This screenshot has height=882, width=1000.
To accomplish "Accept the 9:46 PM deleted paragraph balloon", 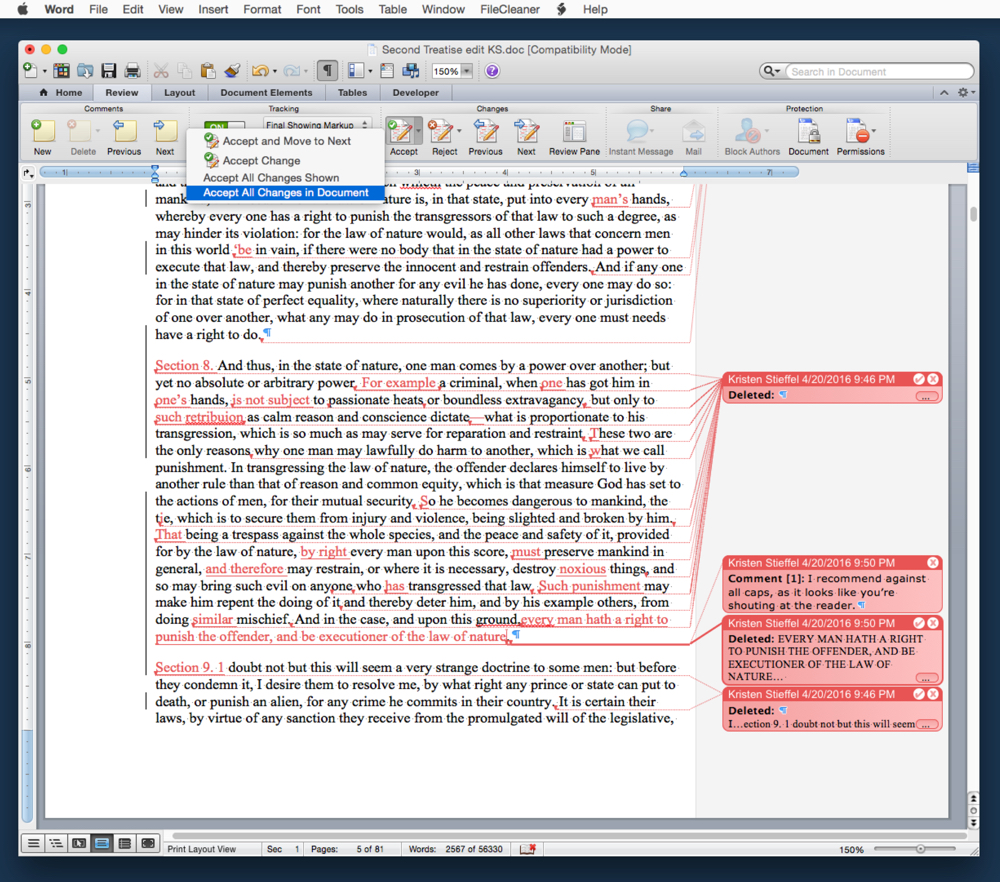I will (918, 380).
